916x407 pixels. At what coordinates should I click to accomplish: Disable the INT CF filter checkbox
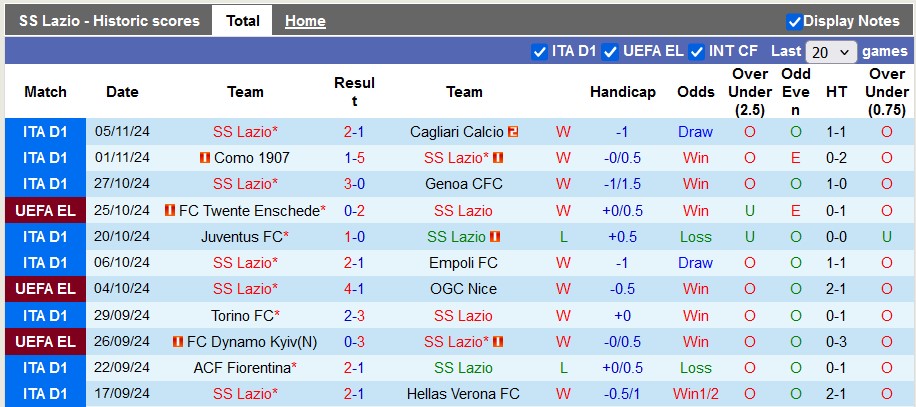[696, 52]
